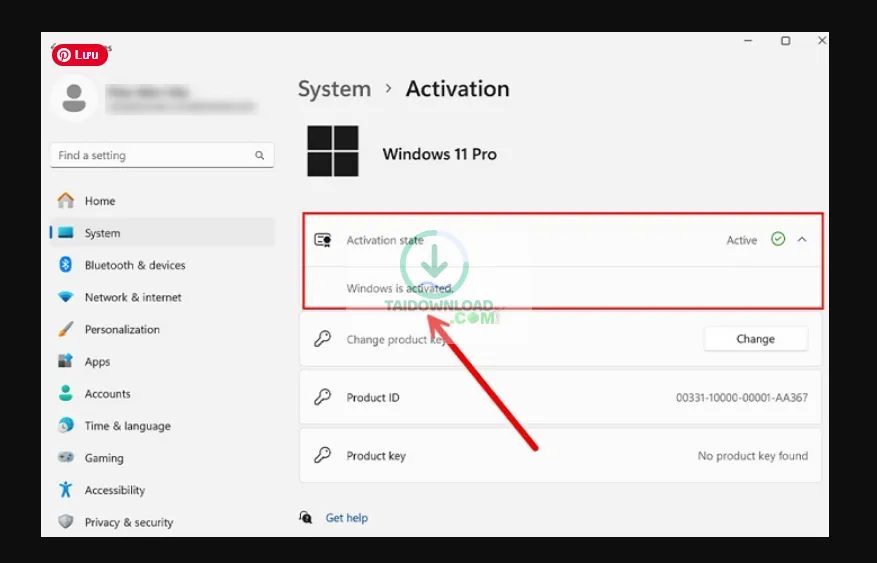The image size is (877, 563).
Task: Click the Get help headset icon
Action: pyautogui.click(x=305, y=517)
